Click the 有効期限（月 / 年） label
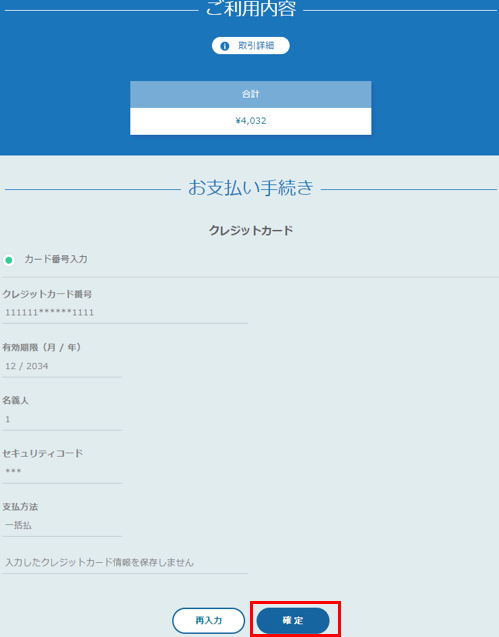This screenshot has height=637, width=499. [42, 347]
